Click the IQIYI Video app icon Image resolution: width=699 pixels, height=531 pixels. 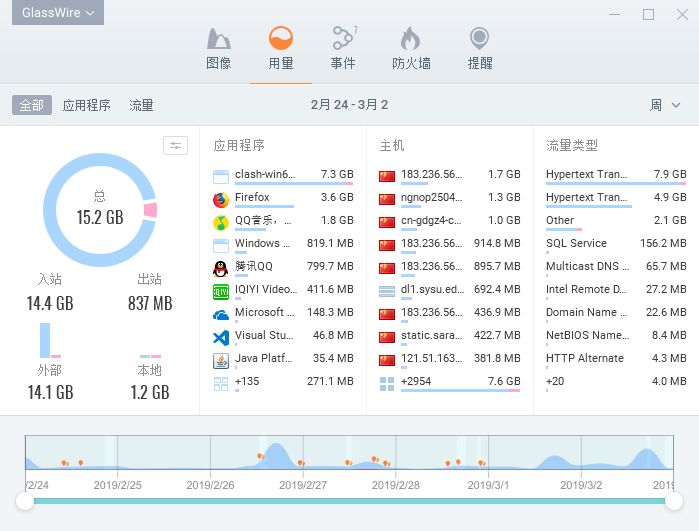(x=221, y=292)
